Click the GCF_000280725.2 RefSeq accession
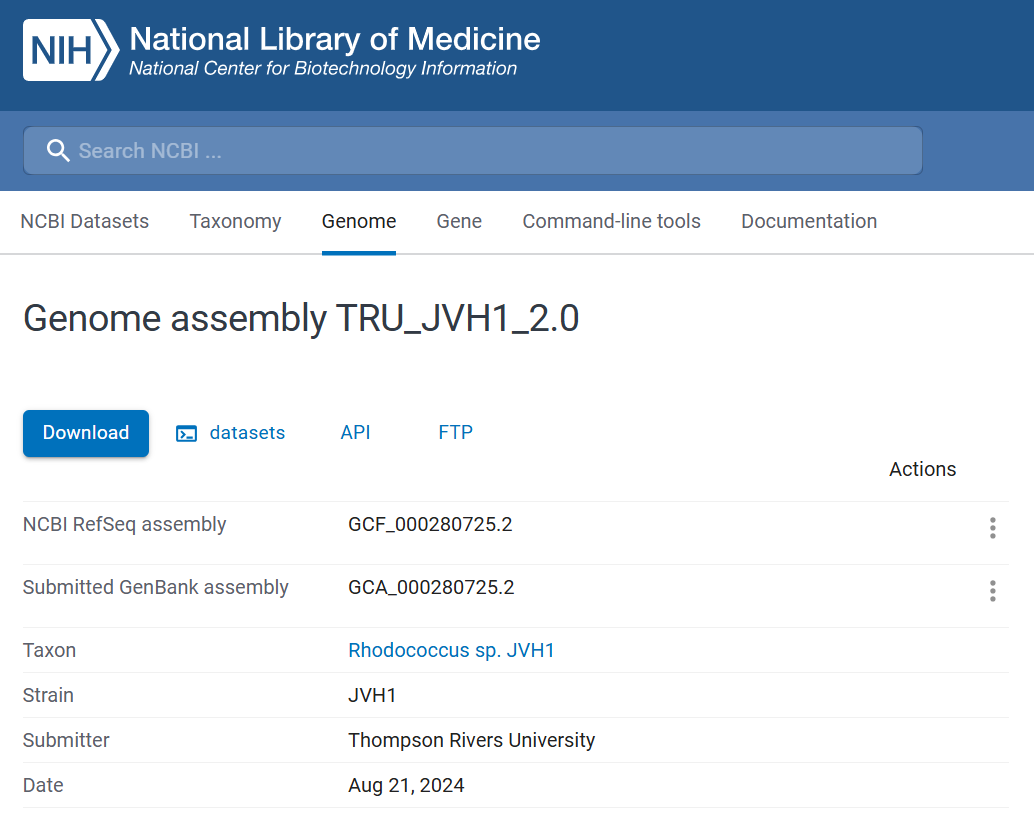The height and width of the screenshot is (820, 1034). coord(430,524)
